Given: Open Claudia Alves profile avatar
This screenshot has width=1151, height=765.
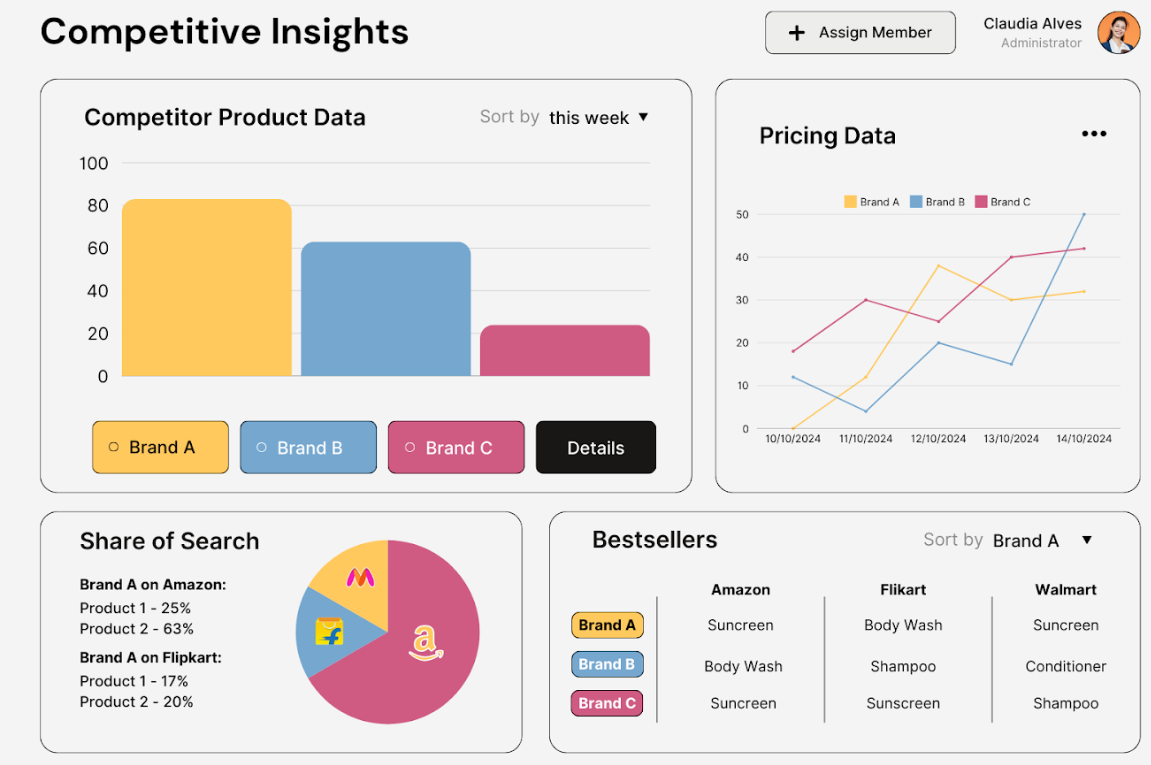Looking at the screenshot, I should click(1119, 33).
